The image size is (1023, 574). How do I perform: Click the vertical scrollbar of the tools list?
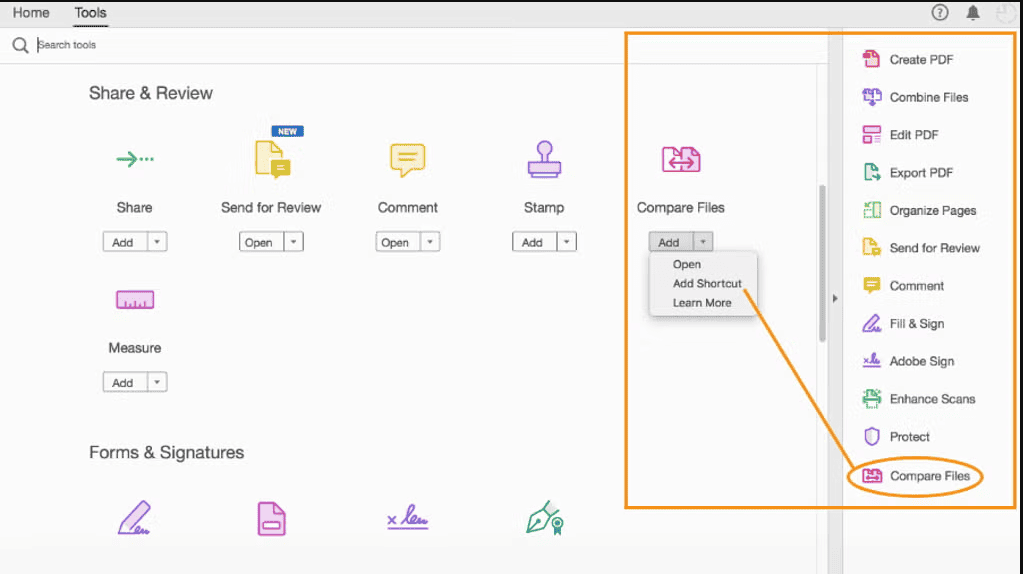(x=822, y=263)
